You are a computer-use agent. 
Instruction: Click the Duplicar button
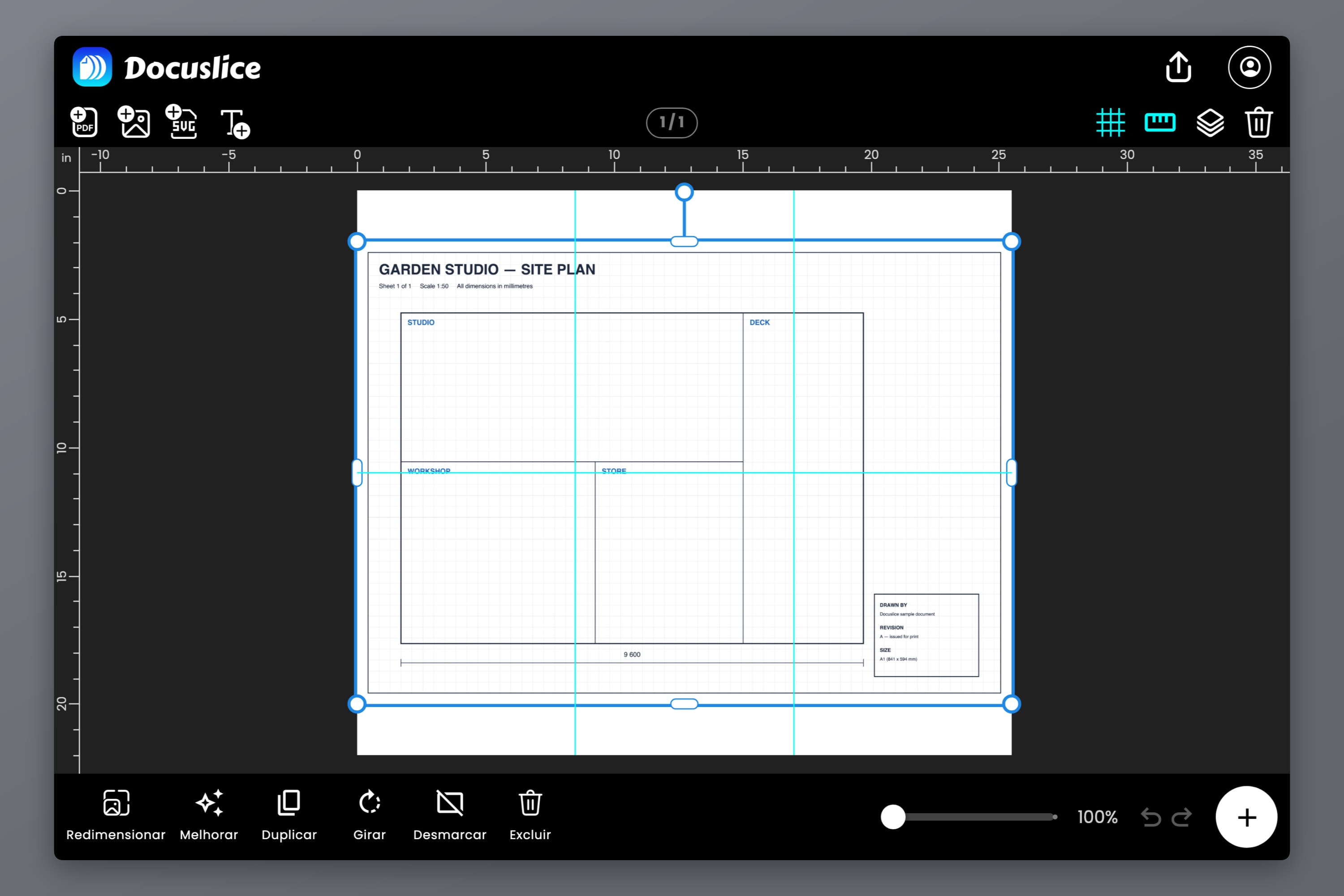(289, 815)
